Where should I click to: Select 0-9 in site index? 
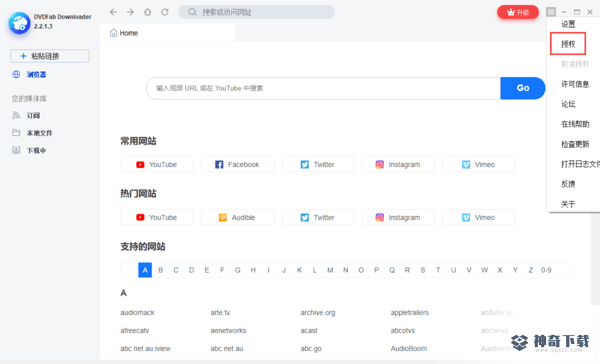point(546,270)
